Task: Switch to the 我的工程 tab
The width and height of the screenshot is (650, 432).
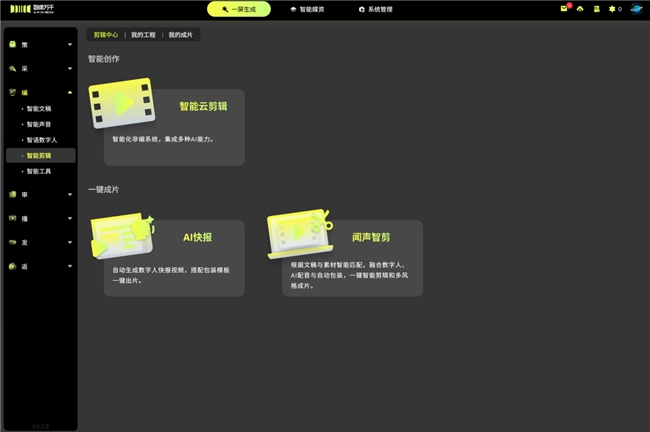Action: tap(144, 34)
